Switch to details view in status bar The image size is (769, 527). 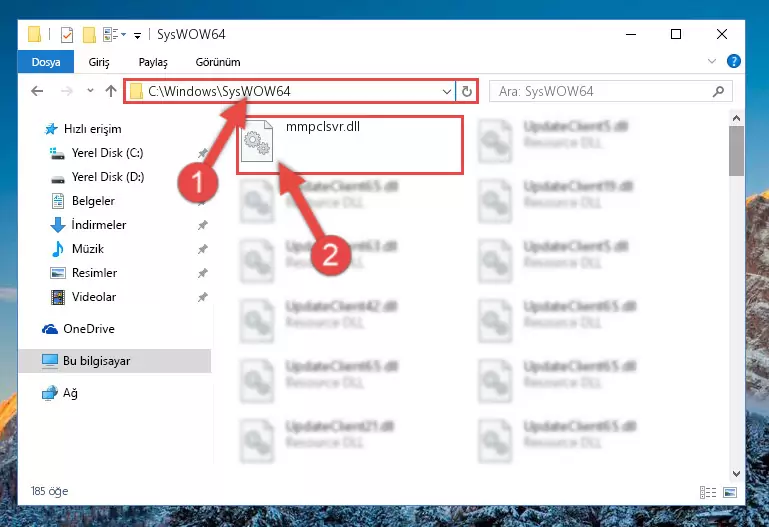point(708,492)
